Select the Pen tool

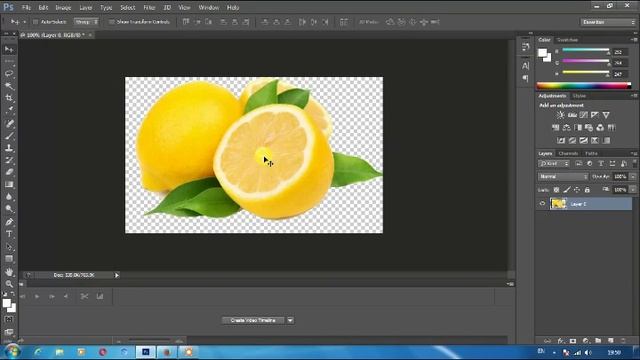(9, 222)
